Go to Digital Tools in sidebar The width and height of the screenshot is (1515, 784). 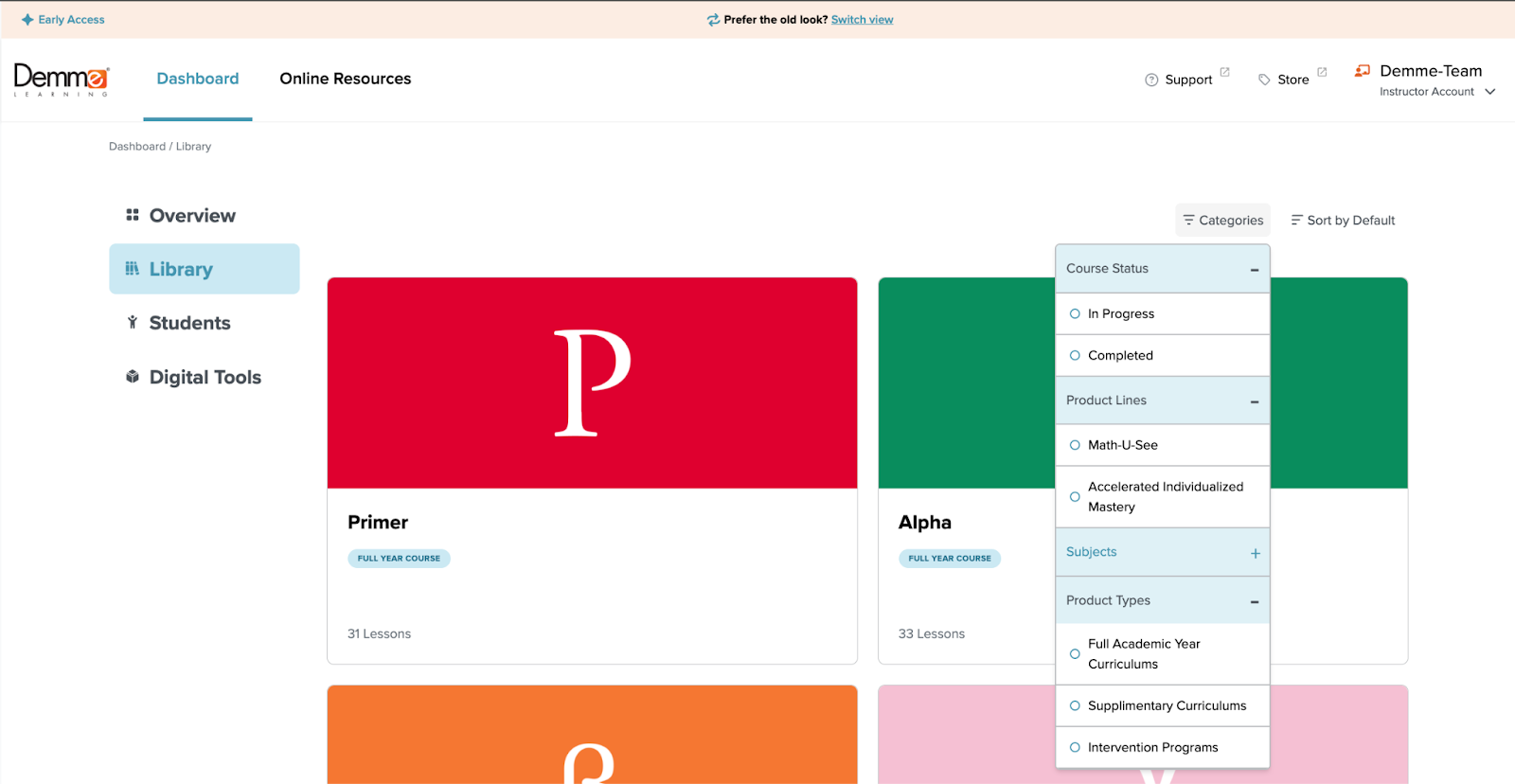point(205,377)
